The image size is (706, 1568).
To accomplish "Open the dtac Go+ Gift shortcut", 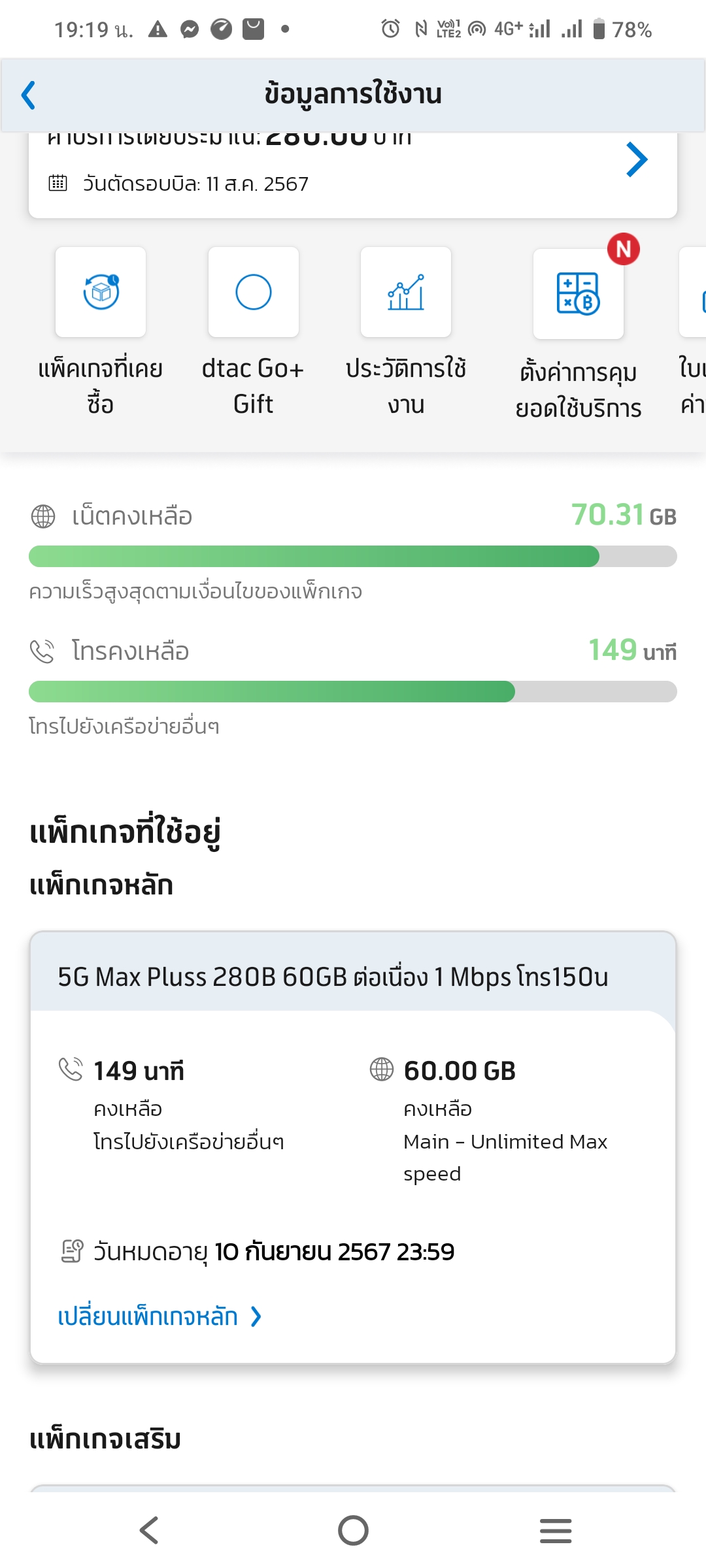I will pos(254,292).
